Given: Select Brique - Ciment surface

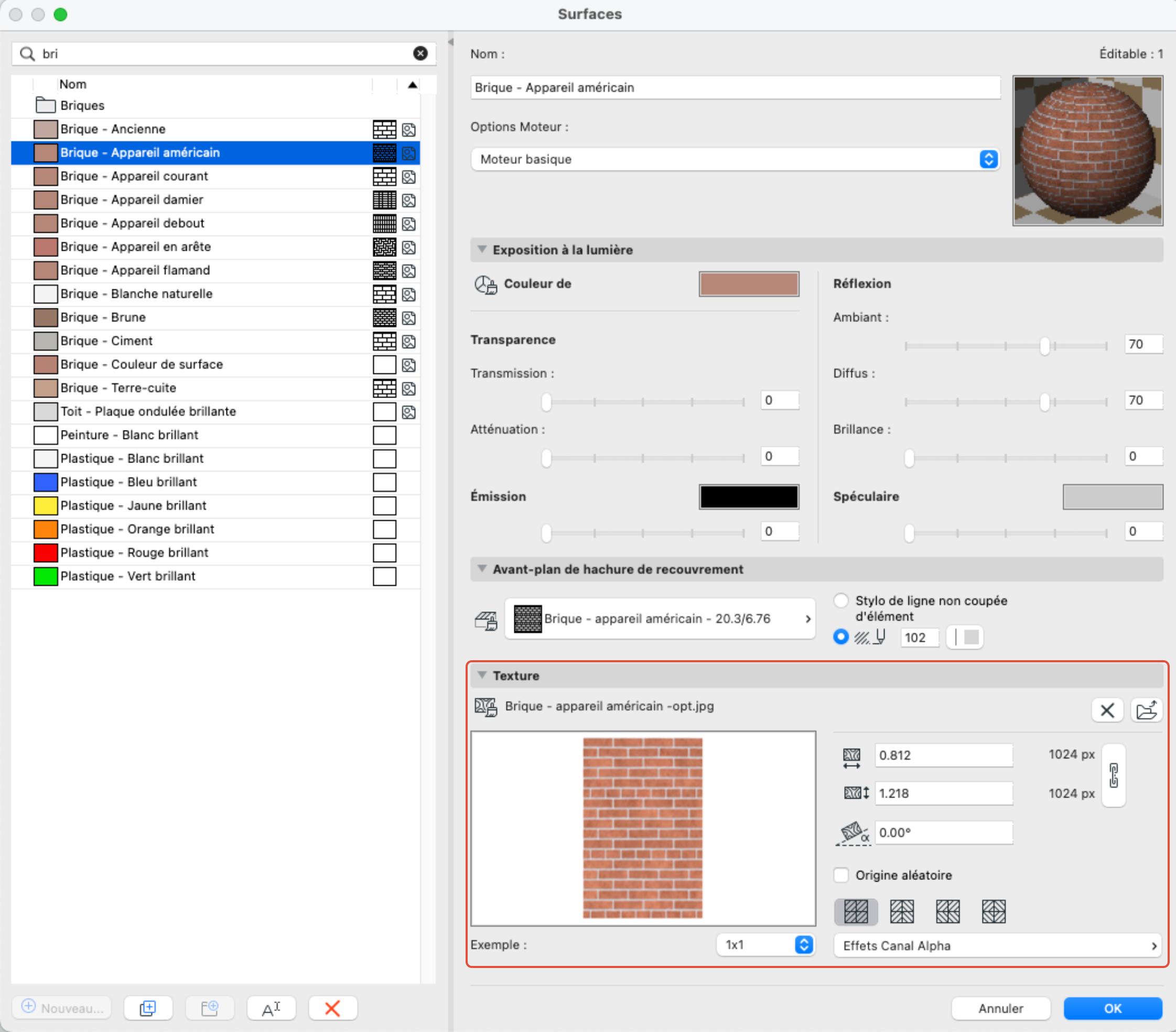Looking at the screenshot, I should pos(216,341).
